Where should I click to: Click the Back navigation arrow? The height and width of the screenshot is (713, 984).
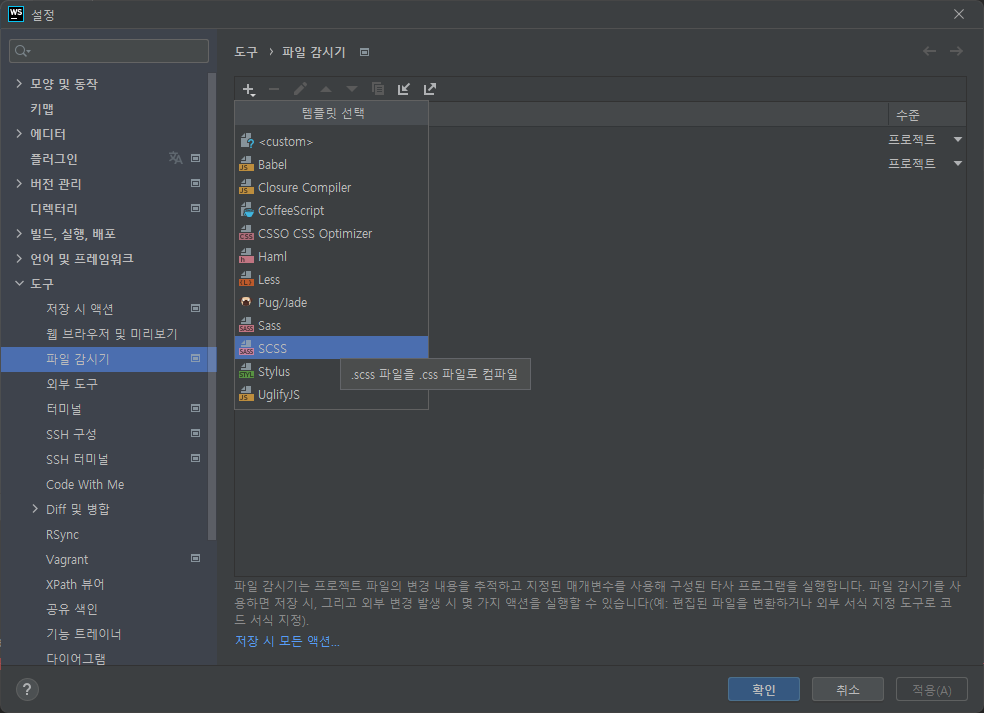coord(929,51)
